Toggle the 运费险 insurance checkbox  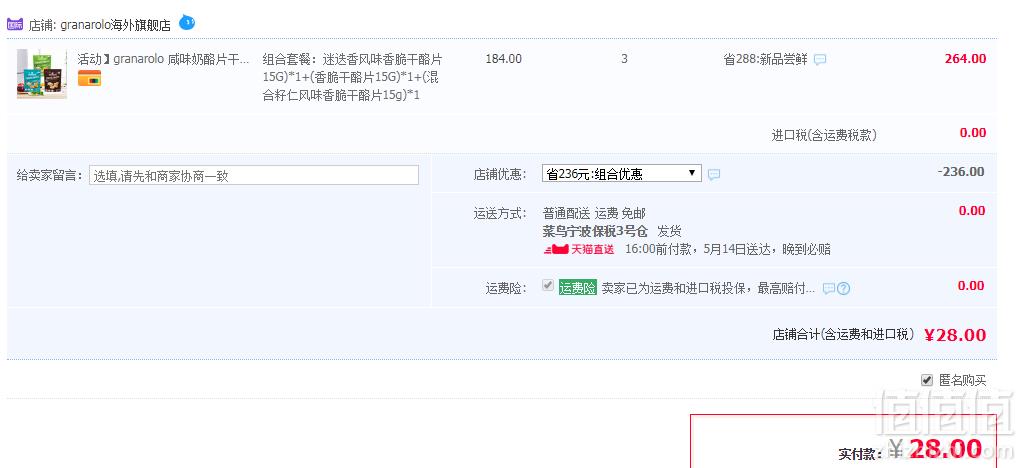click(548, 285)
